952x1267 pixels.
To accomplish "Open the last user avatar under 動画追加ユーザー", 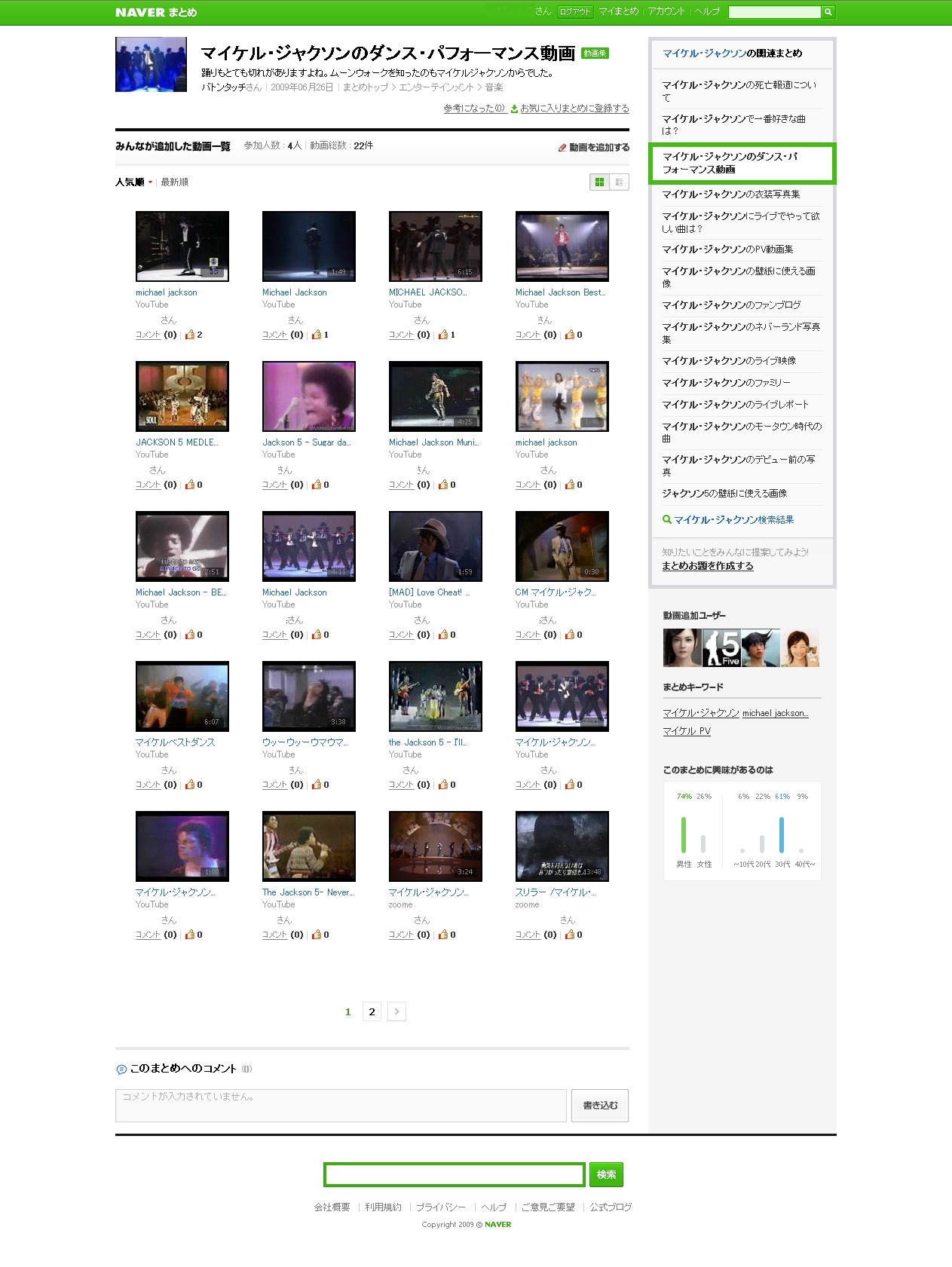I will tap(800, 647).
